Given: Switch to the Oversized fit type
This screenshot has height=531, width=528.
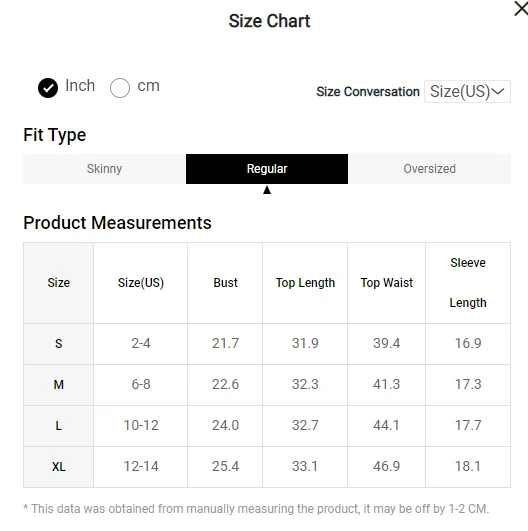Looking at the screenshot, I should pyautogui.click(x=429, y=169).
